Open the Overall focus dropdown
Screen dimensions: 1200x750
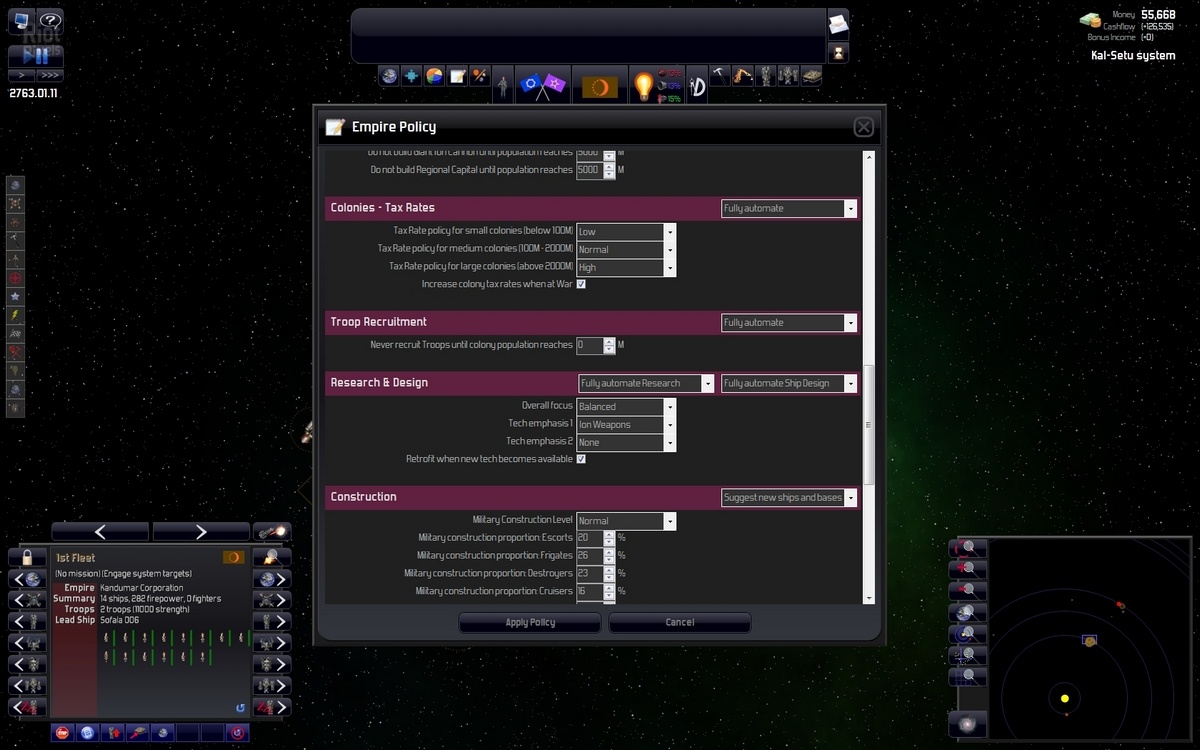626,407
